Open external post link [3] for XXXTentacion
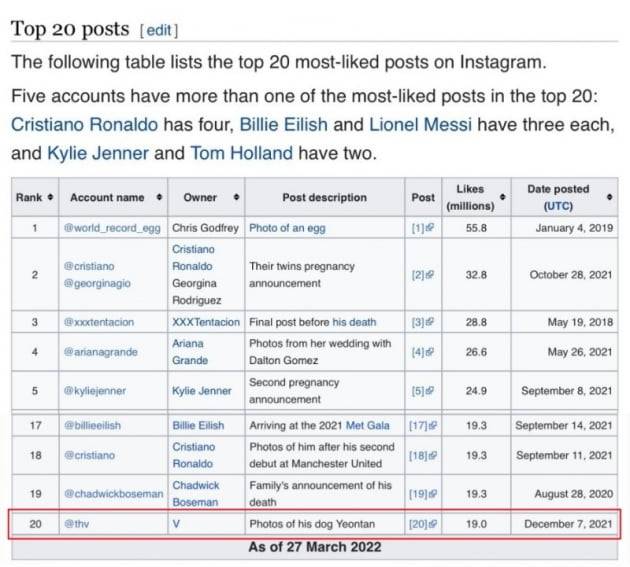The width and height of the screenshot is (630, 567). (423, 322)
